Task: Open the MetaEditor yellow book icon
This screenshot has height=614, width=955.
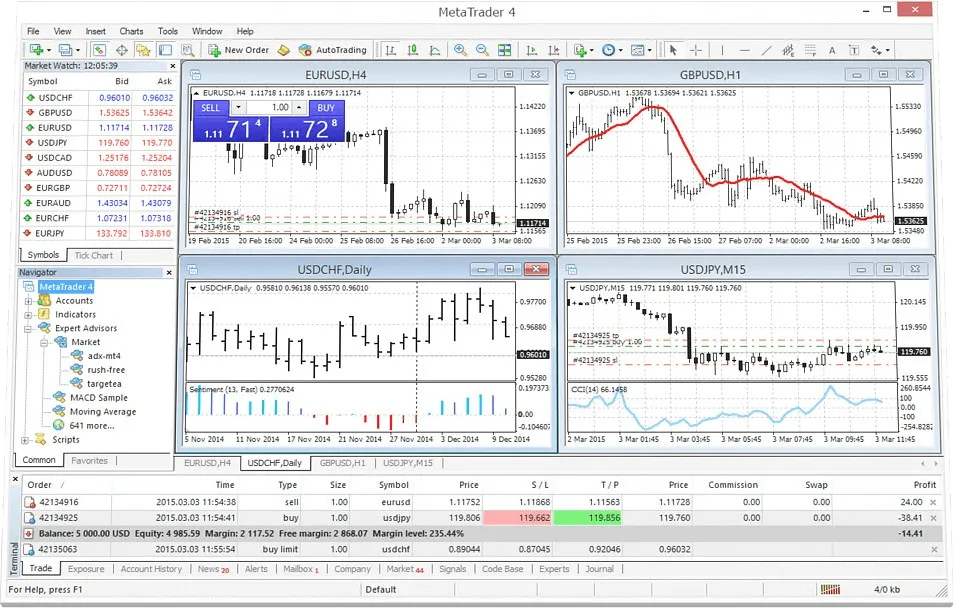Action: [x=283, y=50]
